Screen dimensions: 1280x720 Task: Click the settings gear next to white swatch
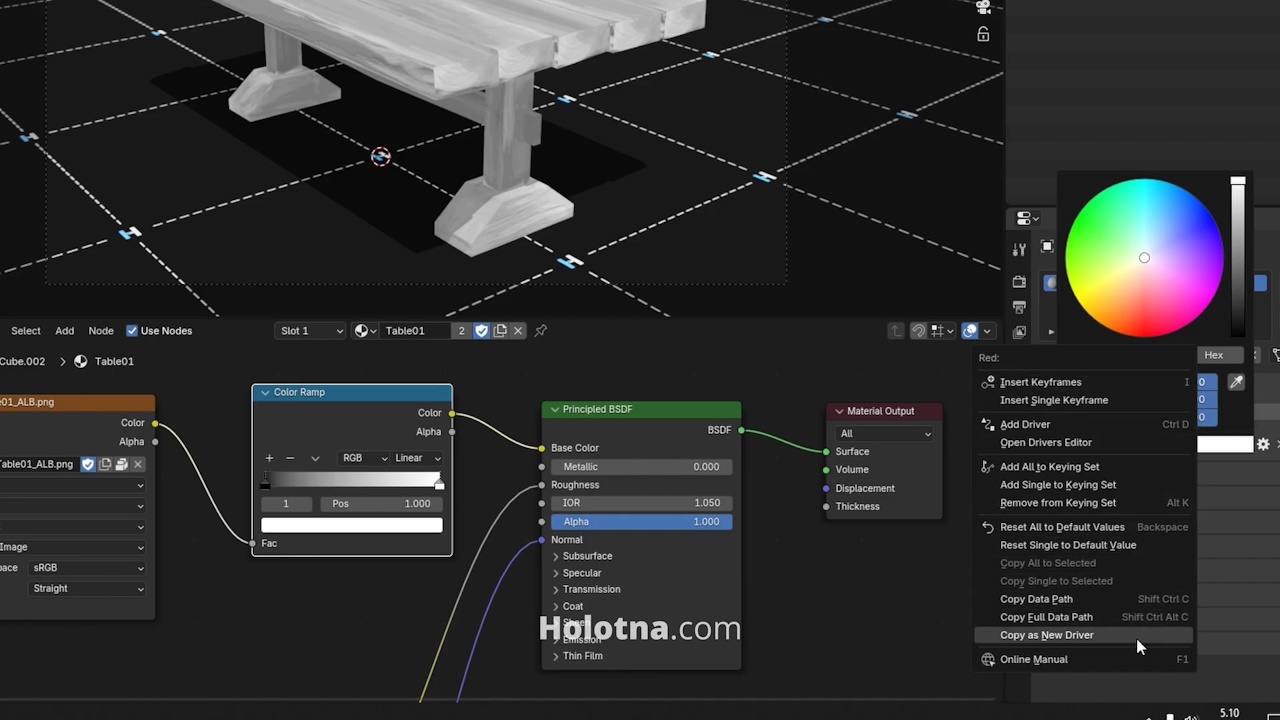pyautogui.click(x=1263, y=444)
